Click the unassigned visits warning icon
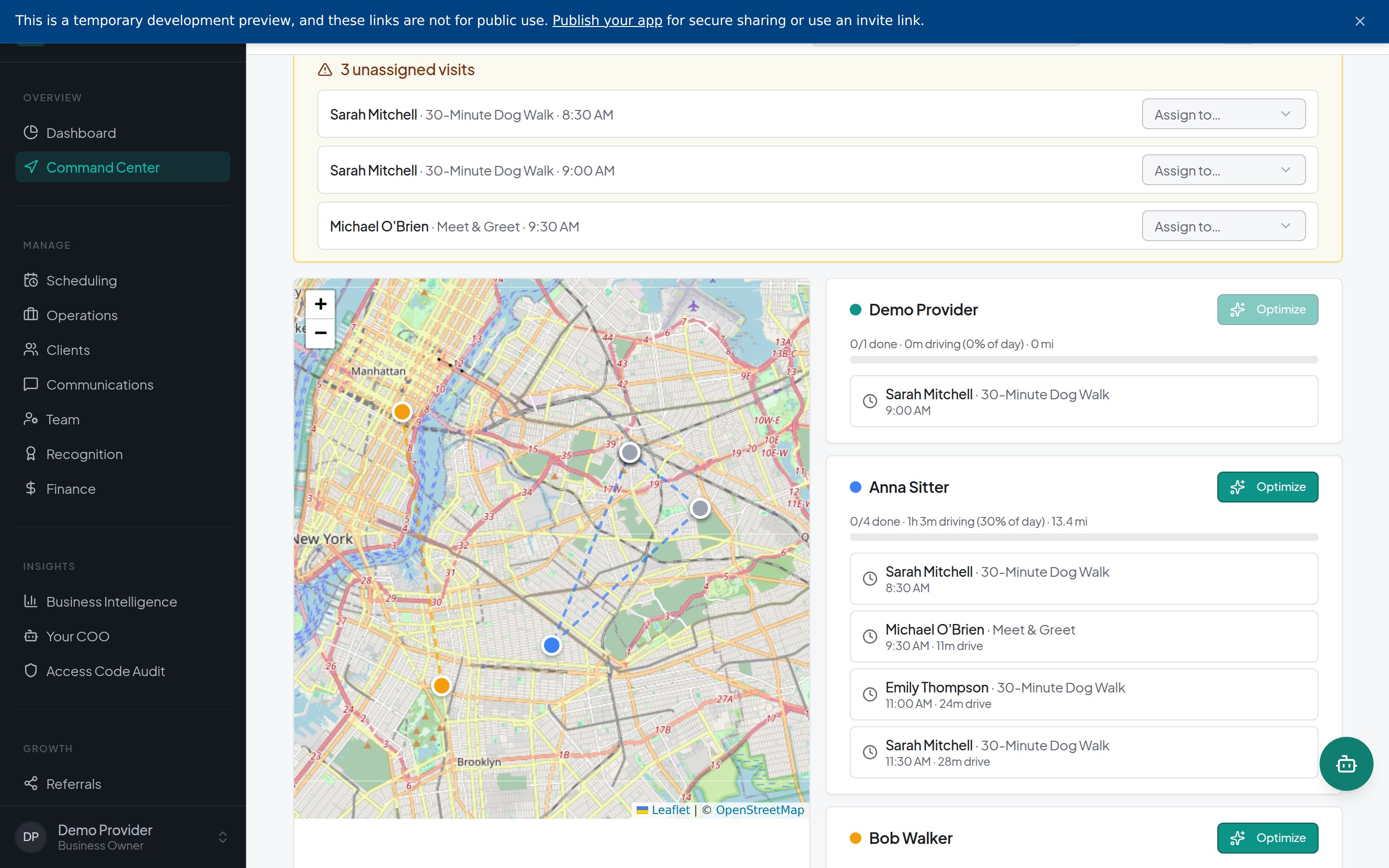Image resolution: width=1389 pixels, height=868 pixels. pyautogui.click(x=326, y=69)
